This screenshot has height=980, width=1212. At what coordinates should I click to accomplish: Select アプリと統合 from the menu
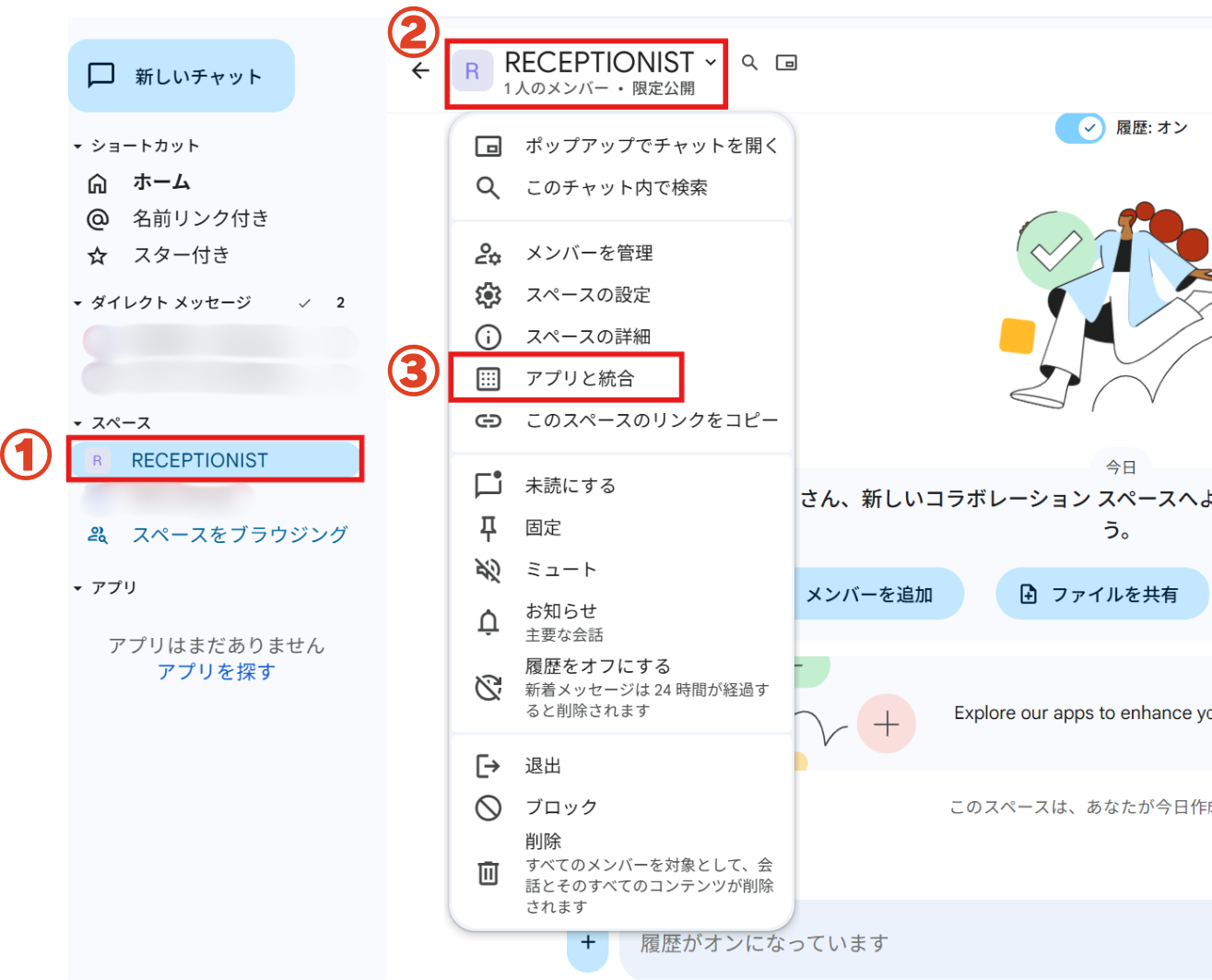point(579,378)
